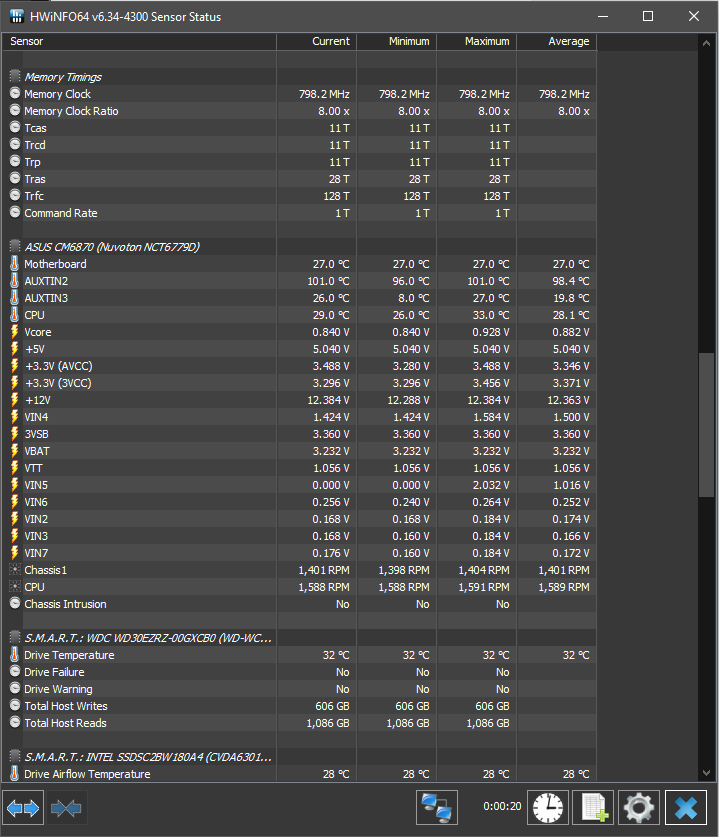
Task: Click the Minimum column header
Action: (397, 42)
